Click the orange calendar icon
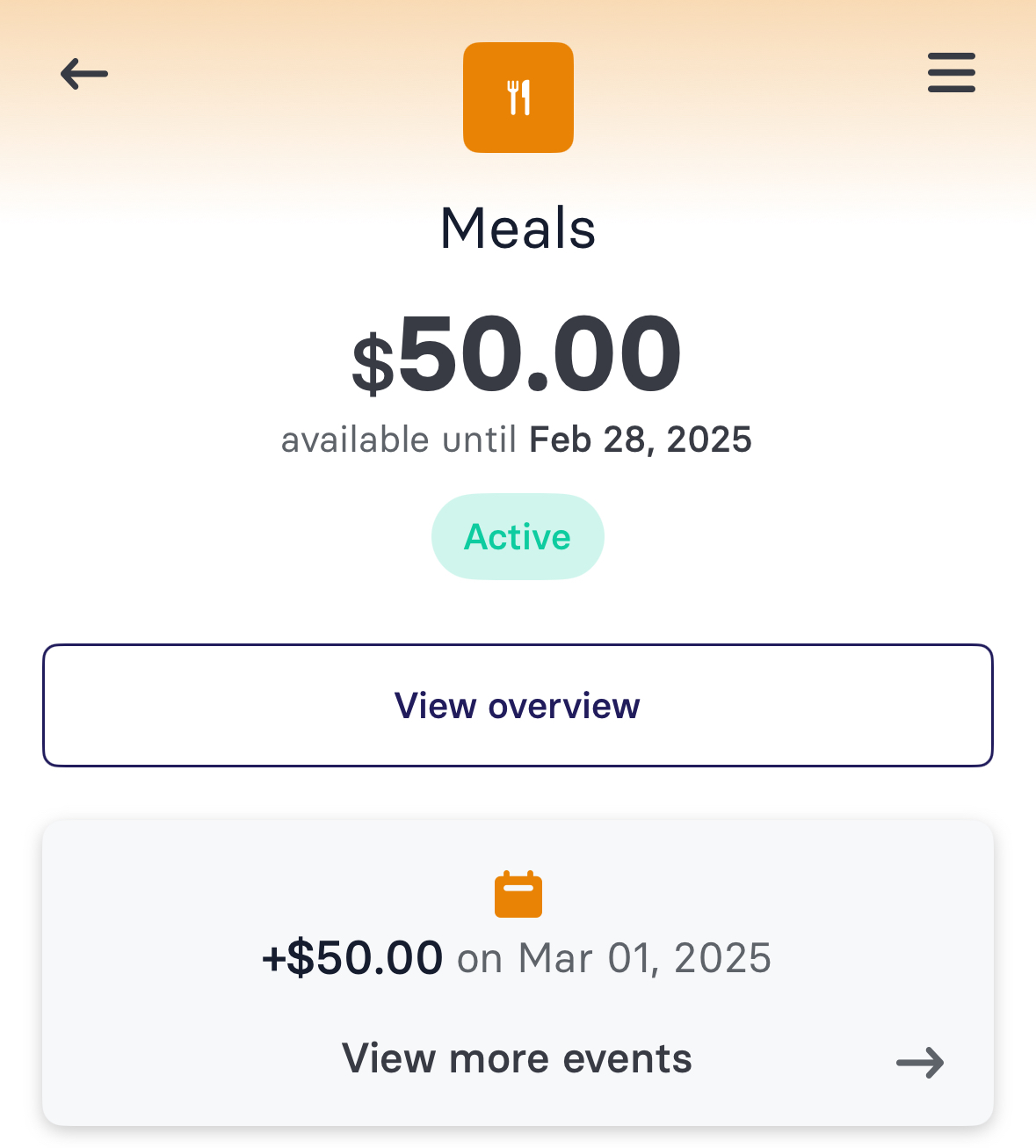This screenshot has height=1148, width=1036. pos(518,894)
